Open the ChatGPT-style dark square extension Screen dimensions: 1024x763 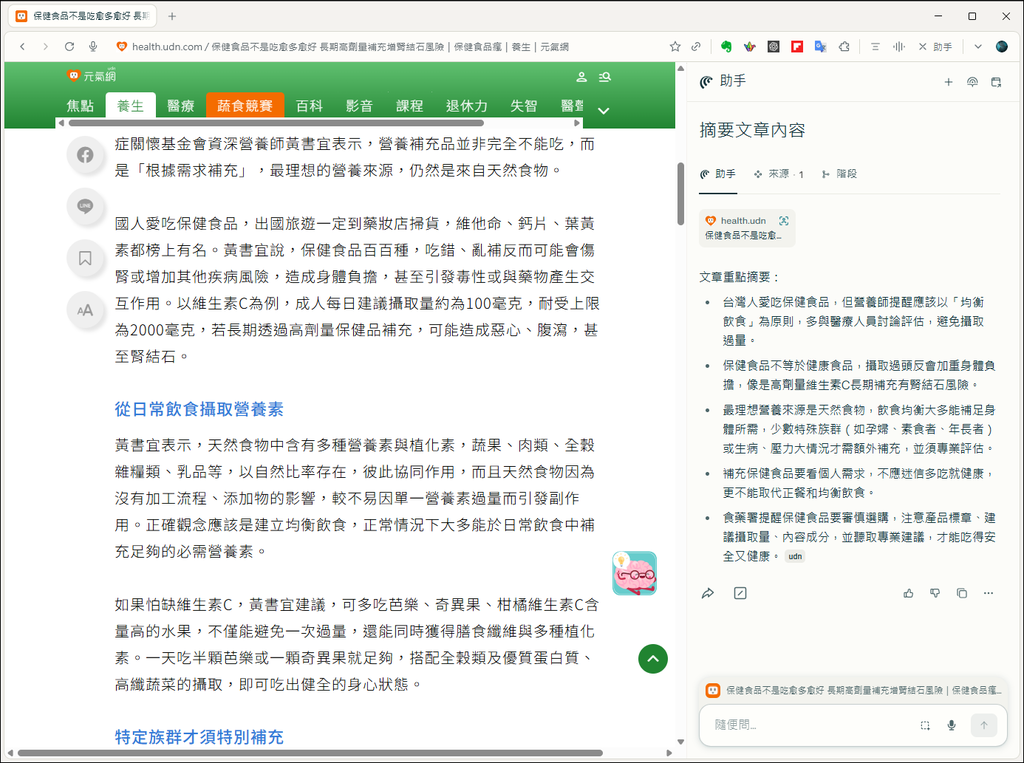pyautogui.click(x=773, y=46)
